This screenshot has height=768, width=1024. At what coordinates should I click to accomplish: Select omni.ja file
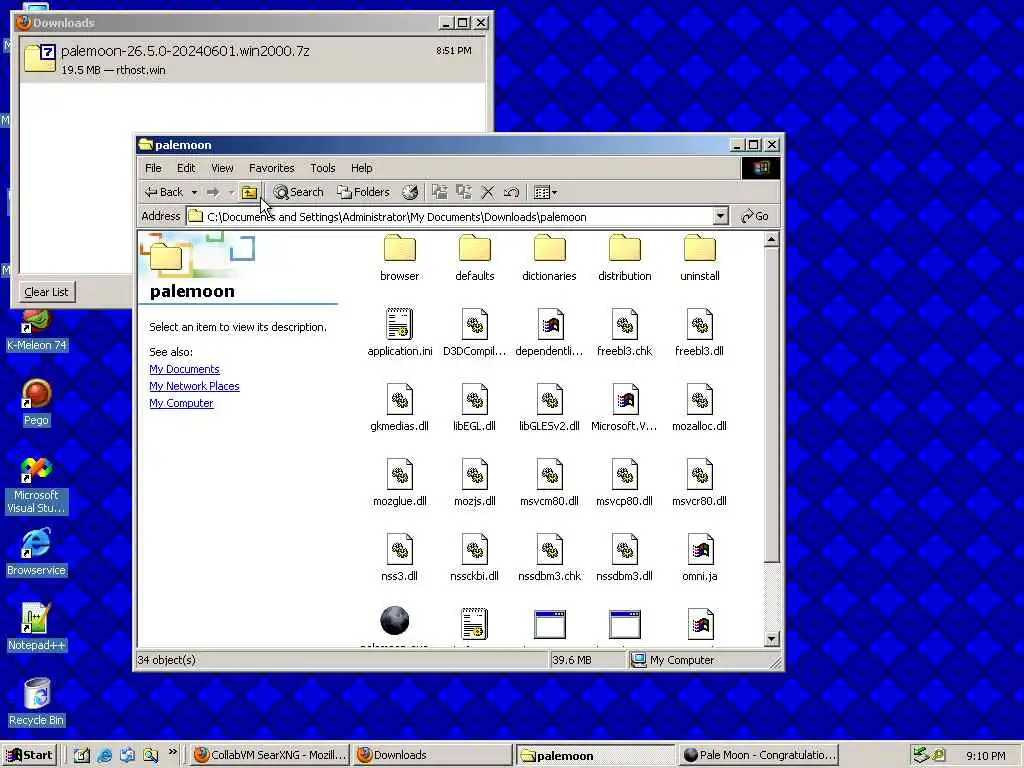pos(699,558)
